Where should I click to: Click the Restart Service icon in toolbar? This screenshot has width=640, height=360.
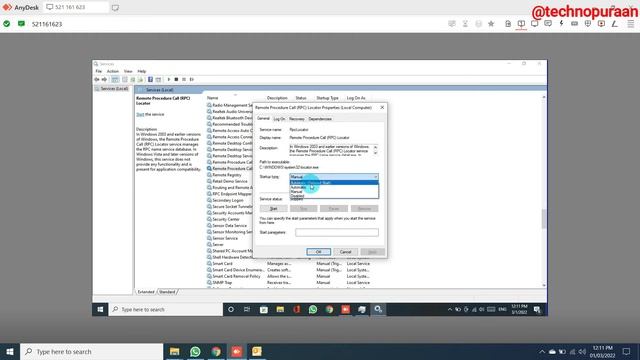191,79
